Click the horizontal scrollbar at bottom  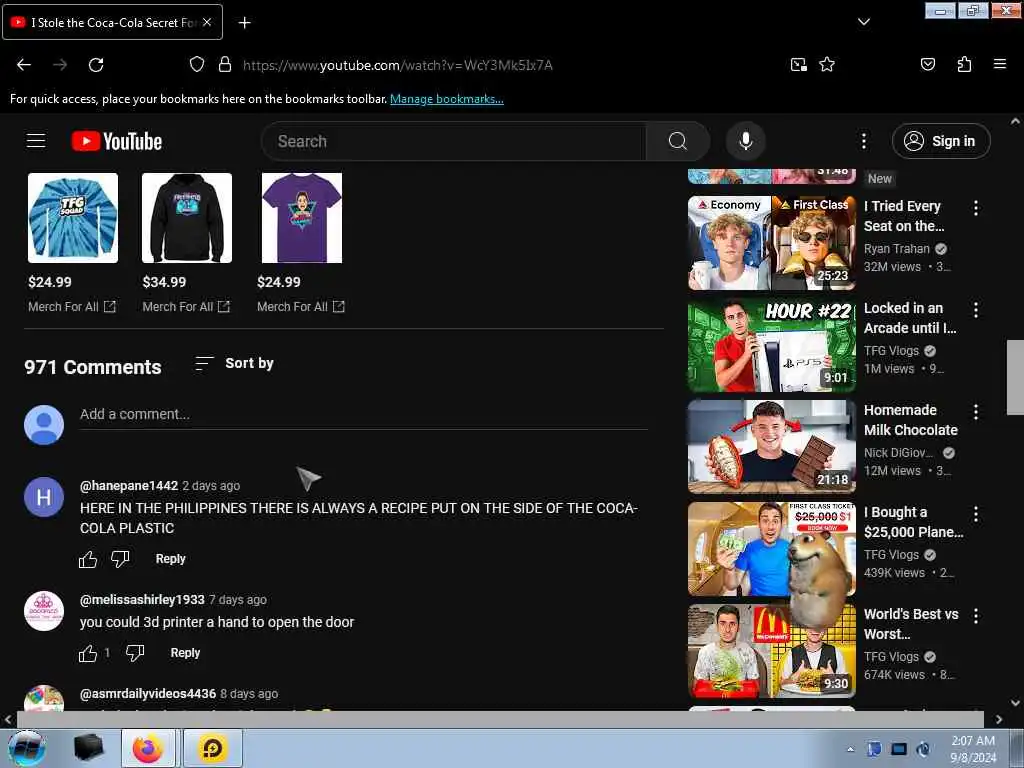[x=500, y=719]
